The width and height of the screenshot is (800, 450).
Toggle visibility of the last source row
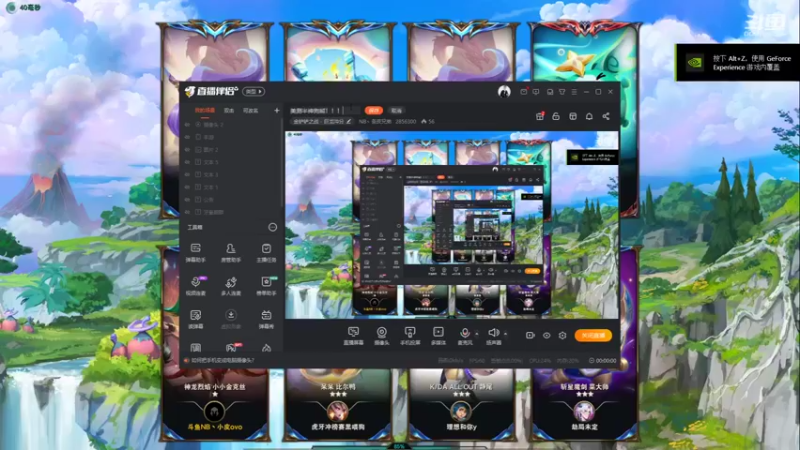click(187, 212)
